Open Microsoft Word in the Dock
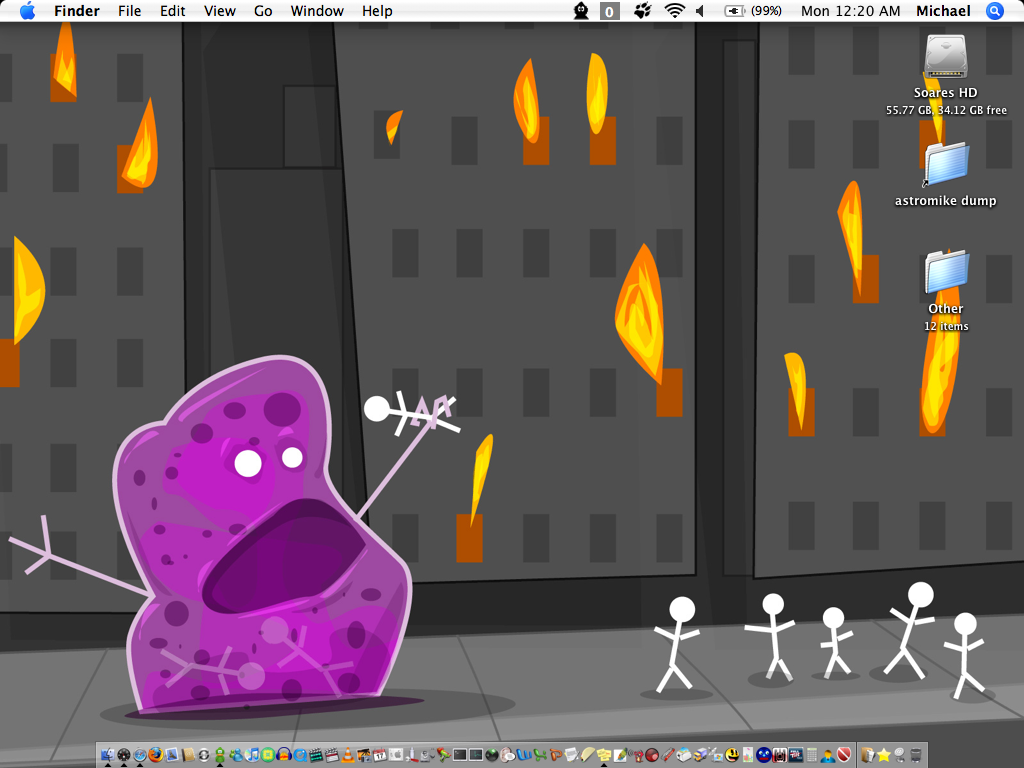Viewport: 1024px width, 768px height. (524, 755)
